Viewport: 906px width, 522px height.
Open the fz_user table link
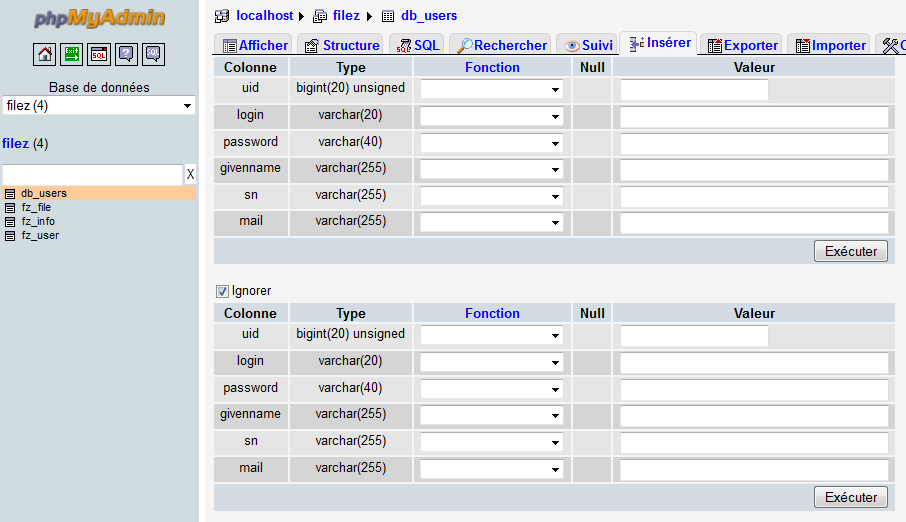[x=40, y=236]
